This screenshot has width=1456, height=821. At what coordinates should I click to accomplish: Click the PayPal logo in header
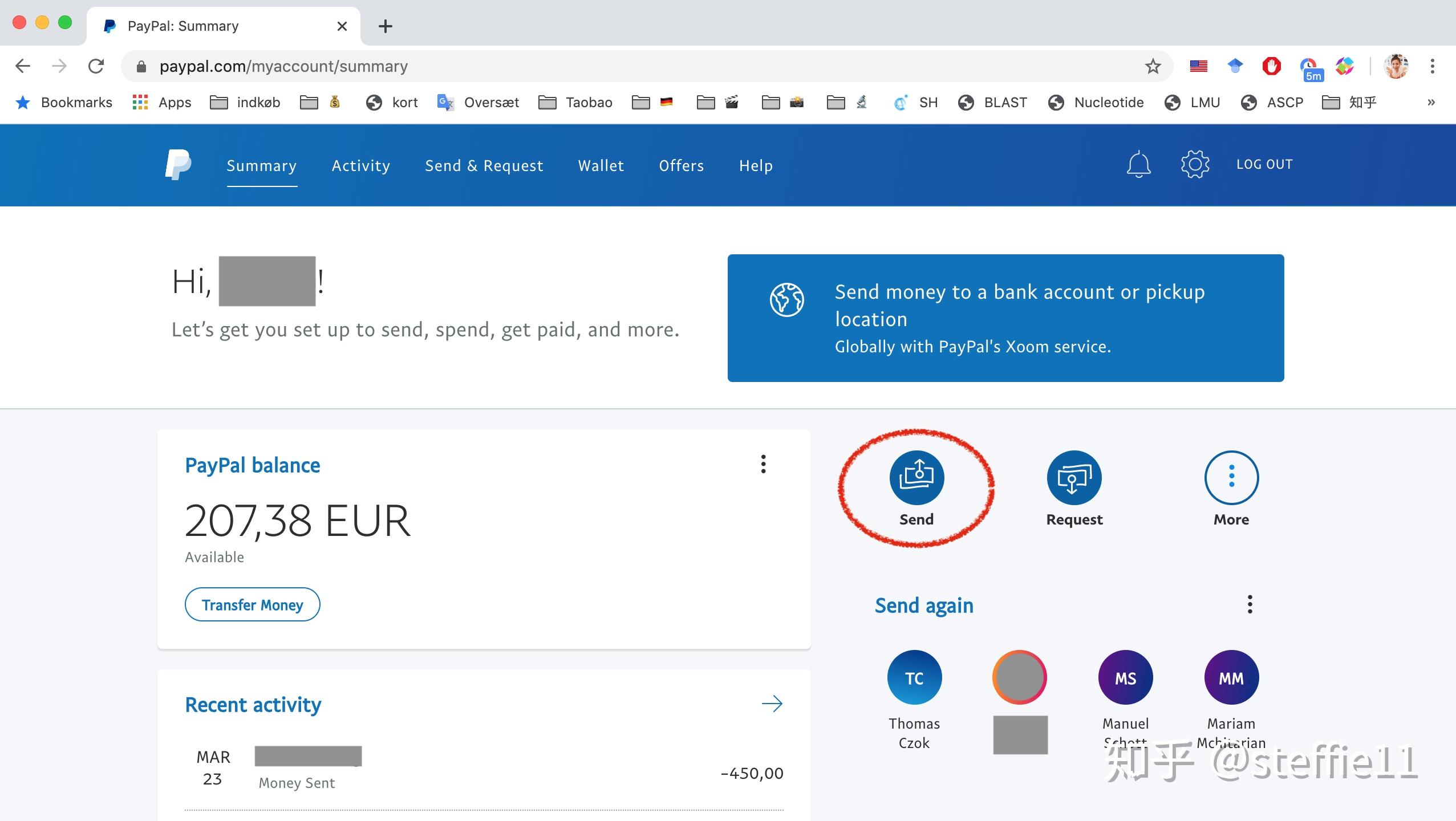pos(178,165)
